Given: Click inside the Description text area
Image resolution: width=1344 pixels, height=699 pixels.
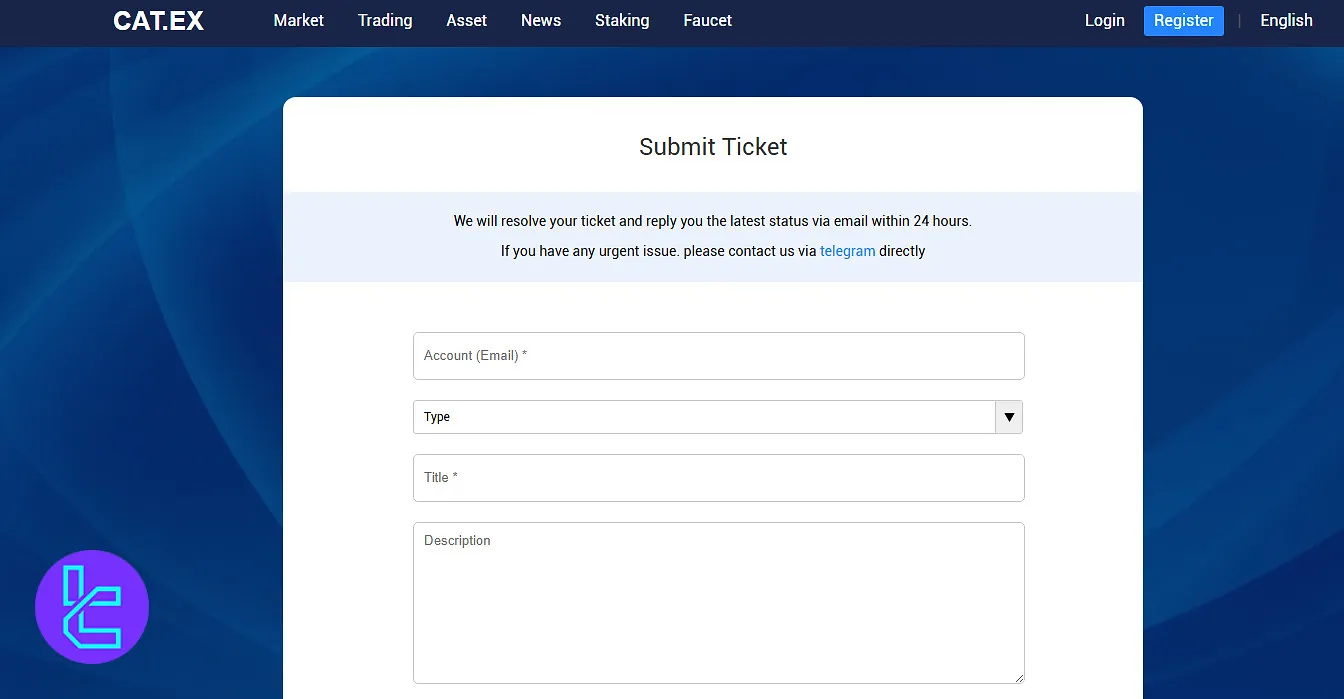Looking at the screenshot, I should pyautogui.click(x=718, y=602).
